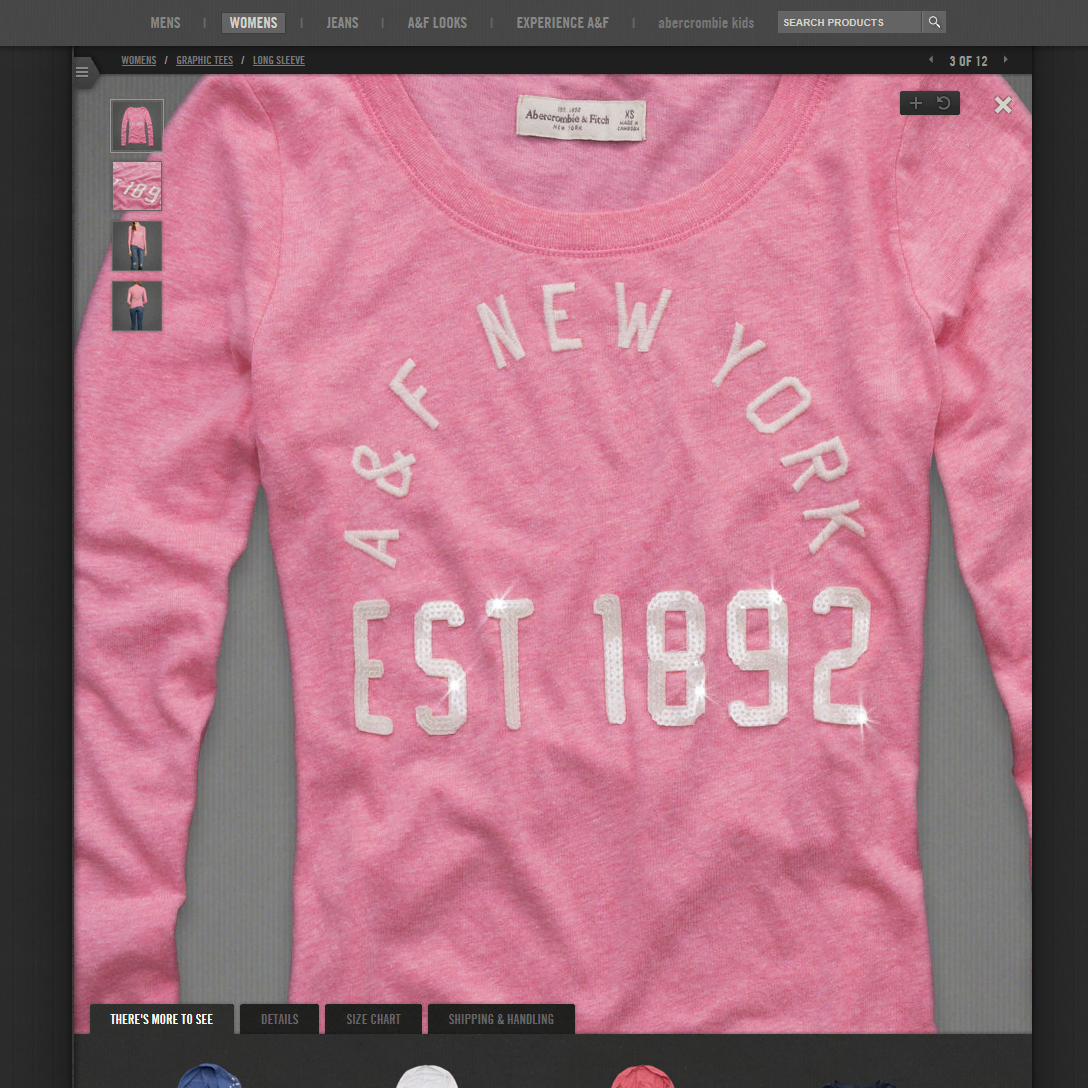Open the hamburger menu beside the breadcrumbs
This screenshot has width=1088, height=1088.
[x=81, y=71]
